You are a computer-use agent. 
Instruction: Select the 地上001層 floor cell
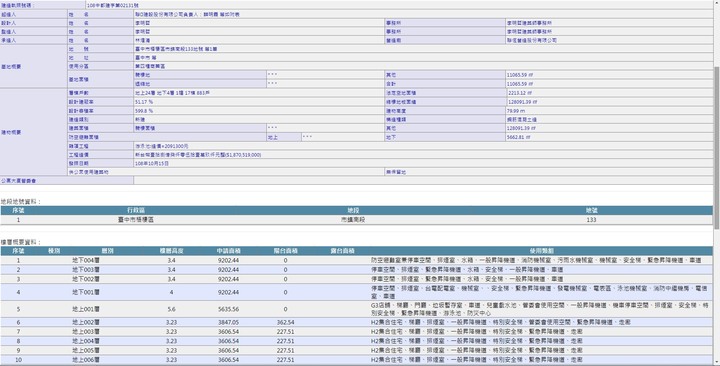86,309
